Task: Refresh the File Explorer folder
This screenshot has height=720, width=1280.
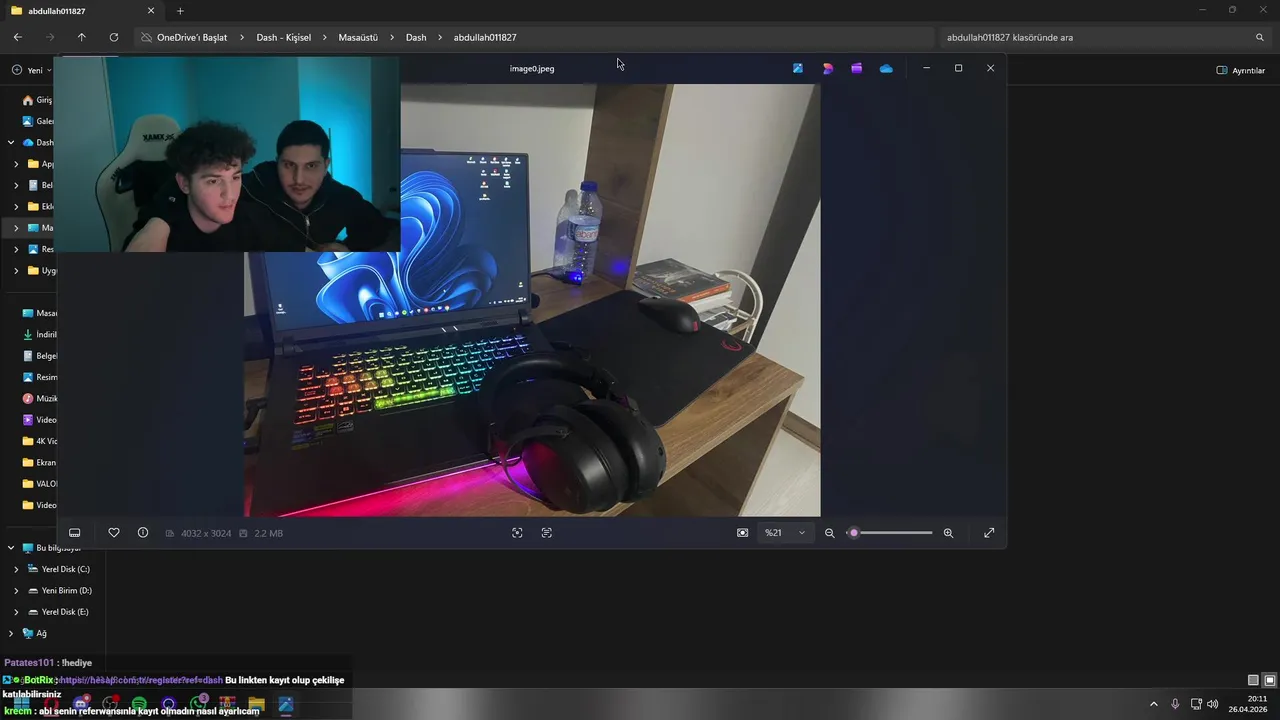Action: coord(114,37)
